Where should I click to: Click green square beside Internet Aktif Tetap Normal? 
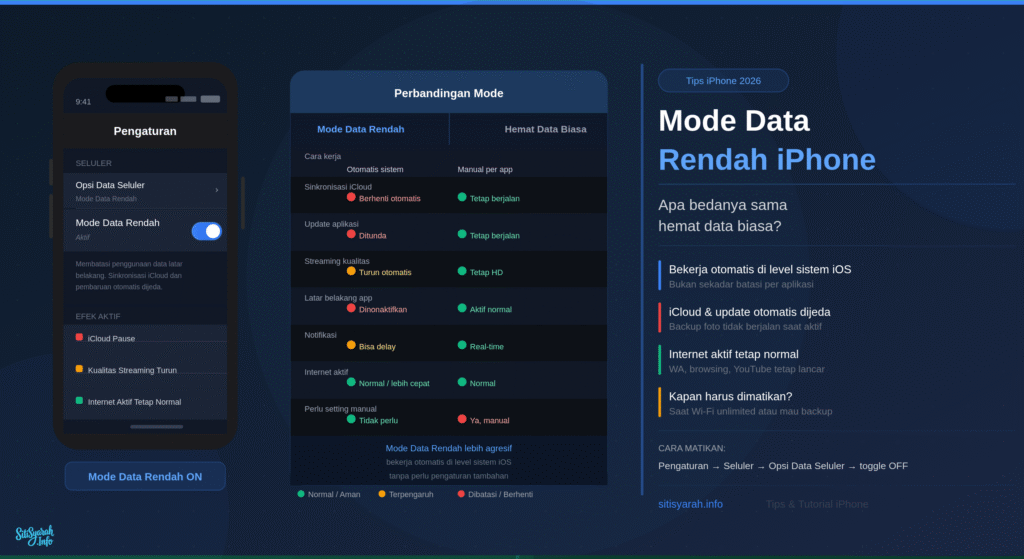pos(79,400)
